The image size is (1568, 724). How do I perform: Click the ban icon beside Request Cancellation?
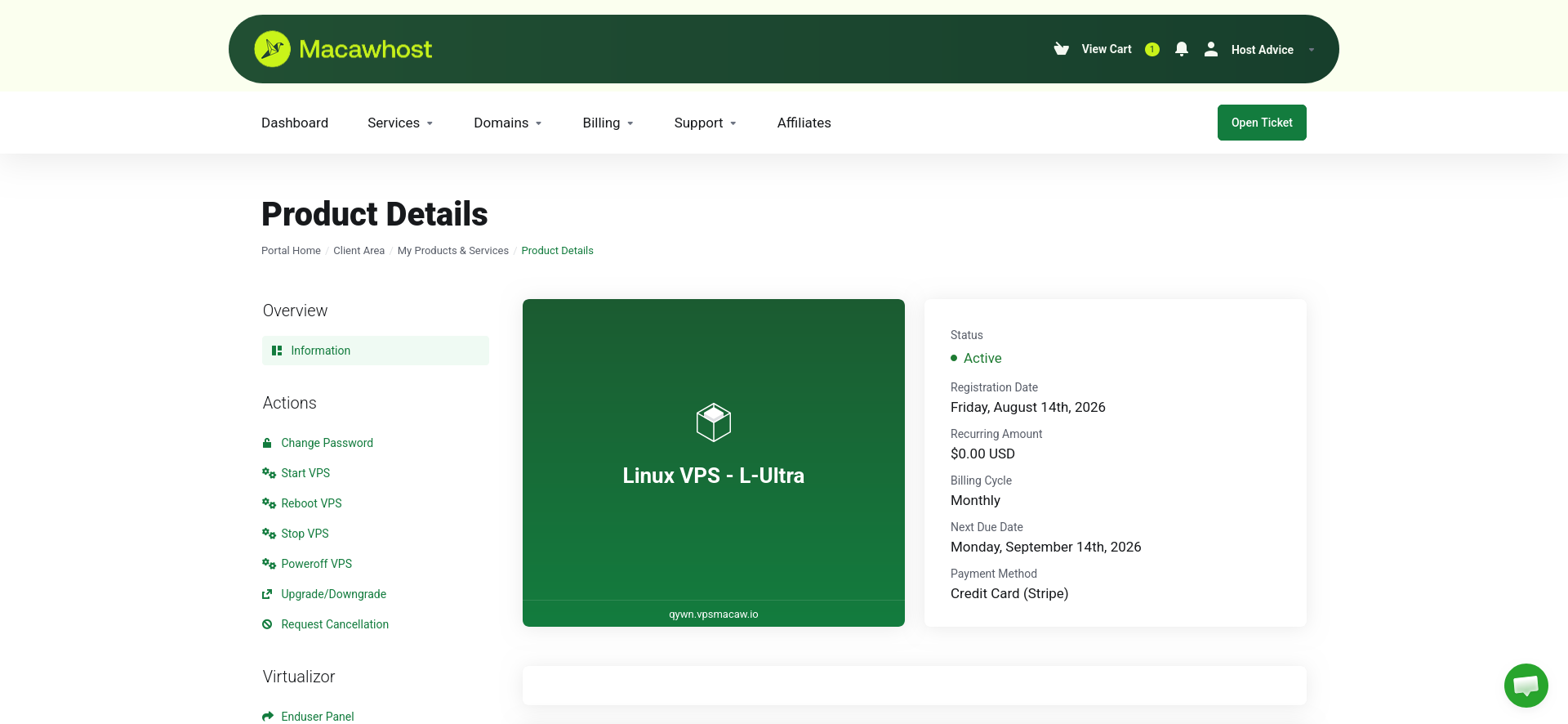267,624
